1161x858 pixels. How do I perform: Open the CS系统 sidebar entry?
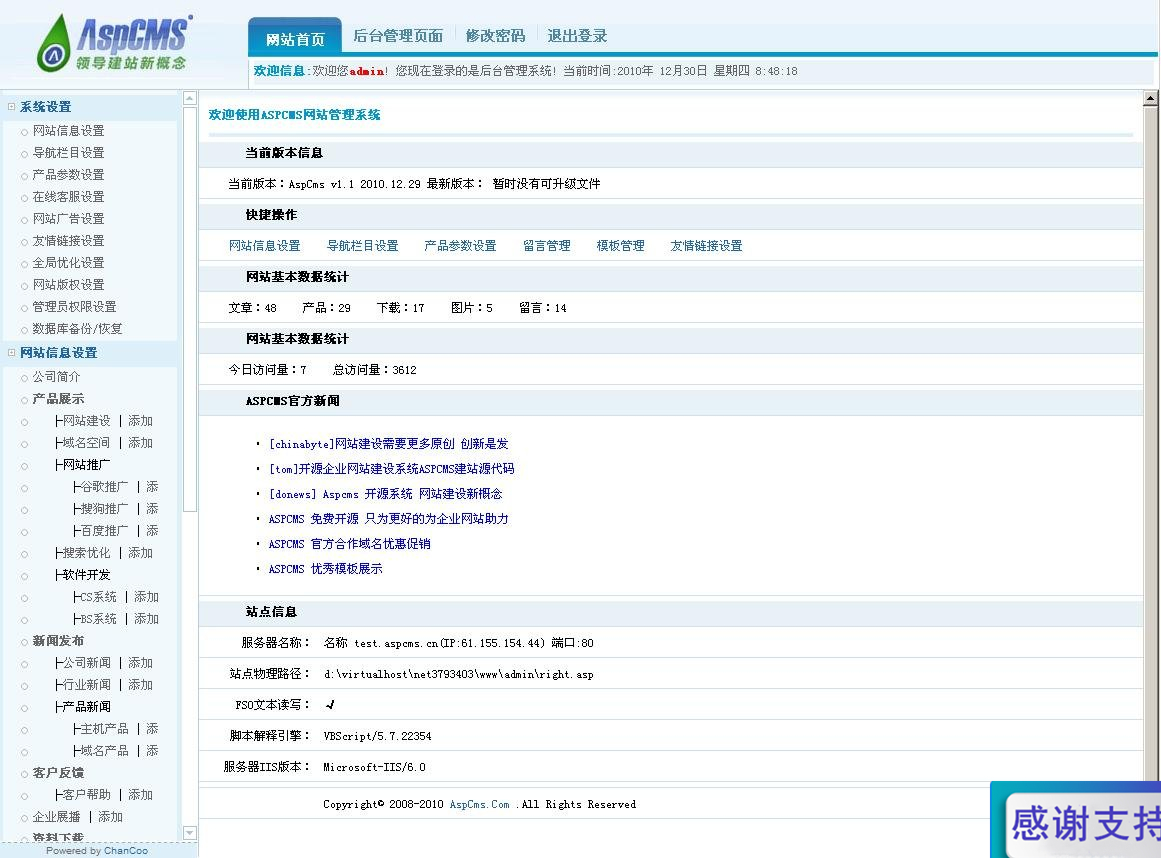point(98,597)
